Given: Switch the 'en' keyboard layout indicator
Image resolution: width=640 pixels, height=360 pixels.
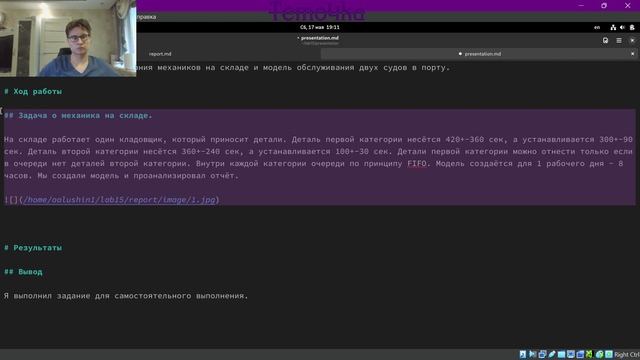Looking at the screenshot, I should tap(597, 27).
